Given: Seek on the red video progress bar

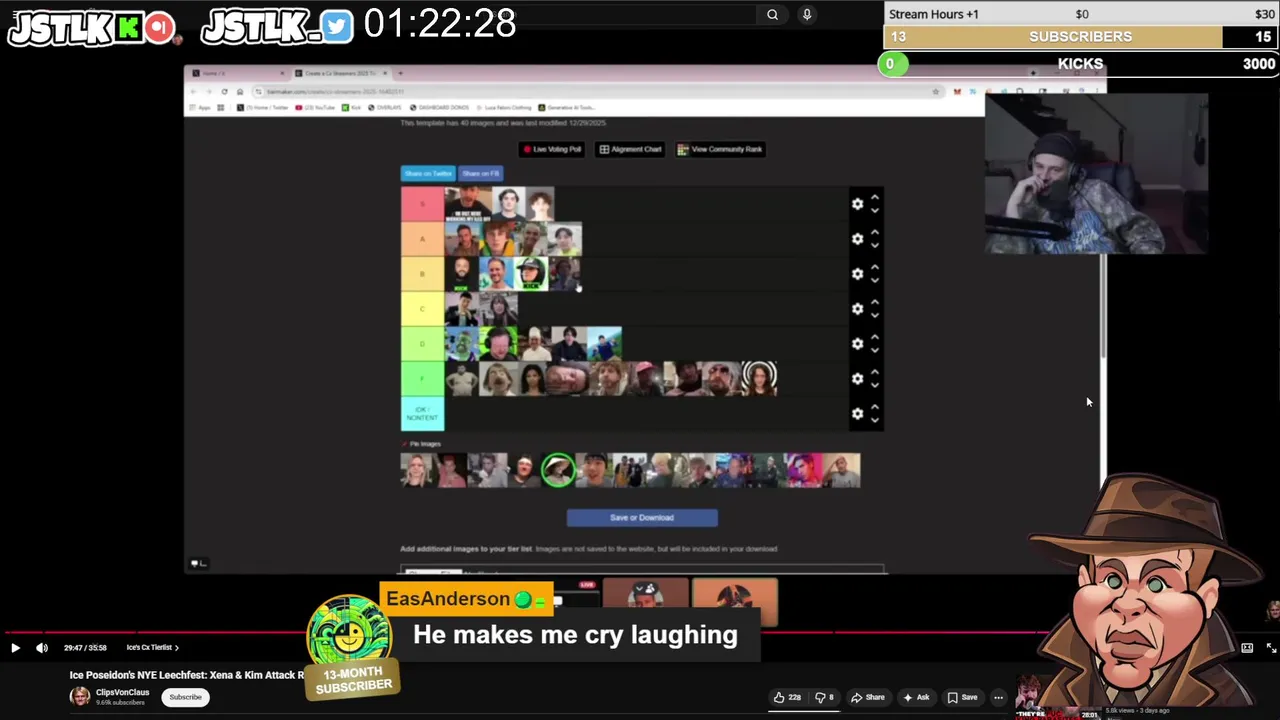Looking at the screenshot, I should tap(640, 632).
